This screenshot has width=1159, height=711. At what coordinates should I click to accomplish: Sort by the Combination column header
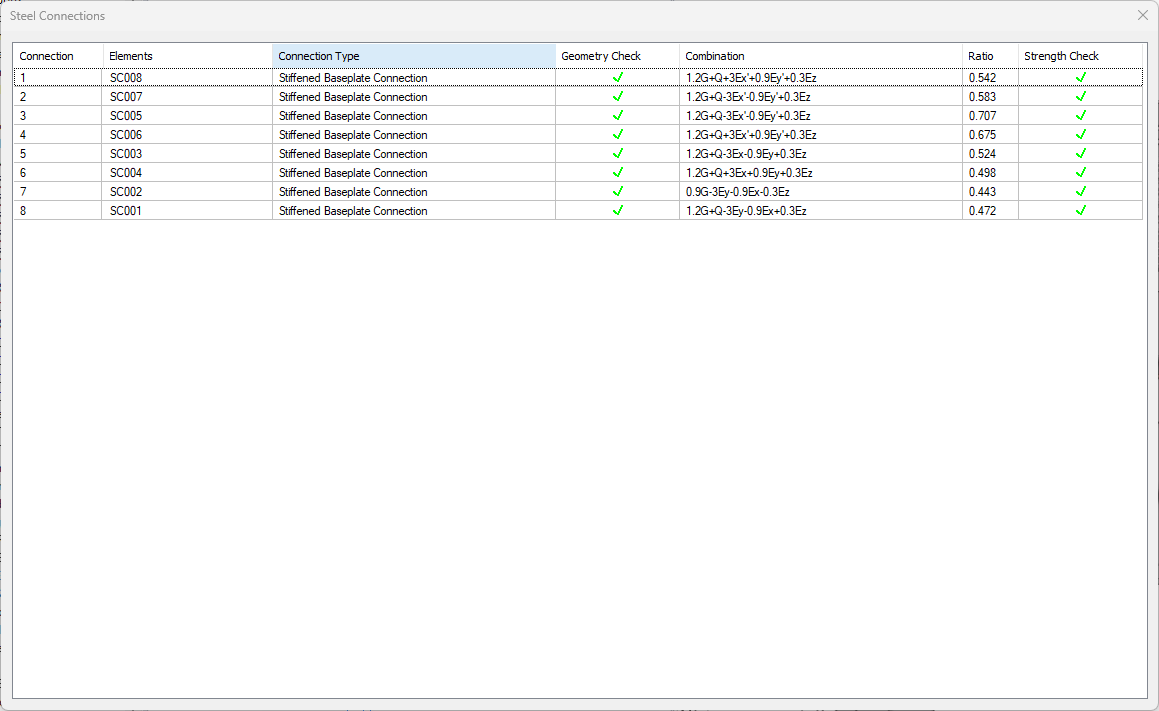[820, 56]
